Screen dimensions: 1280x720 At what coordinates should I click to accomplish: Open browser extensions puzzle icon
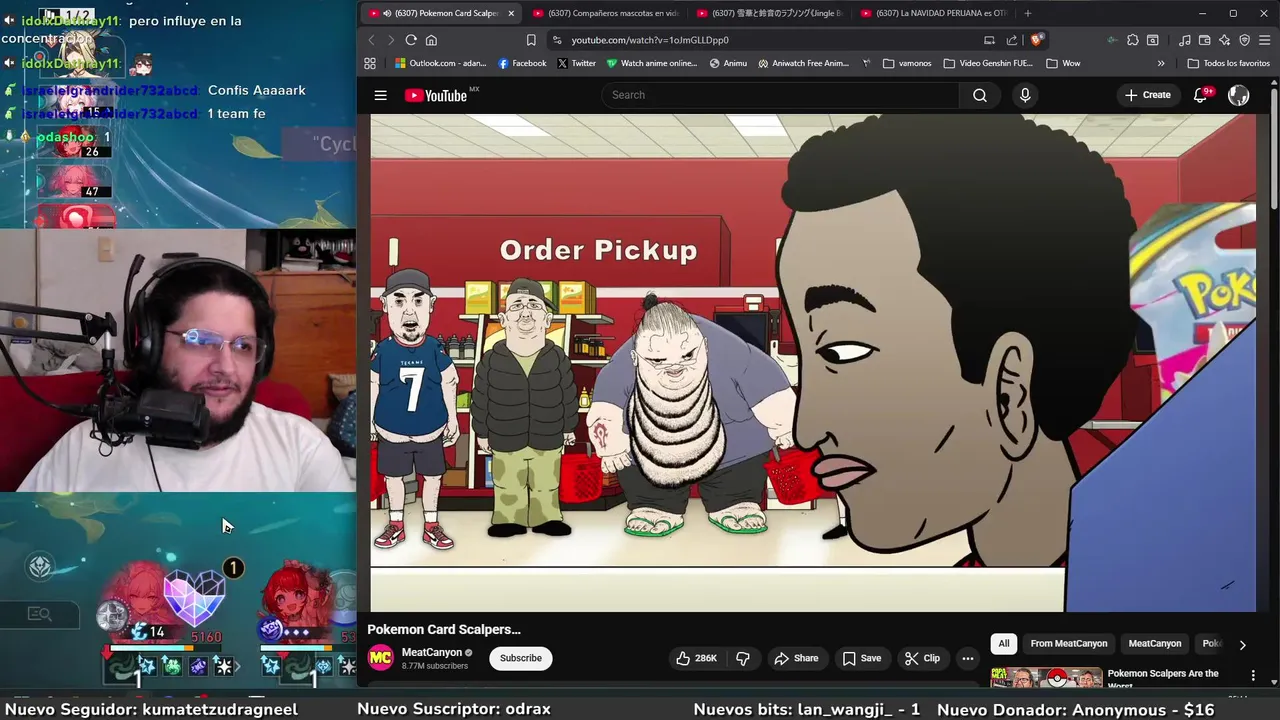[x=1132, y=40]
